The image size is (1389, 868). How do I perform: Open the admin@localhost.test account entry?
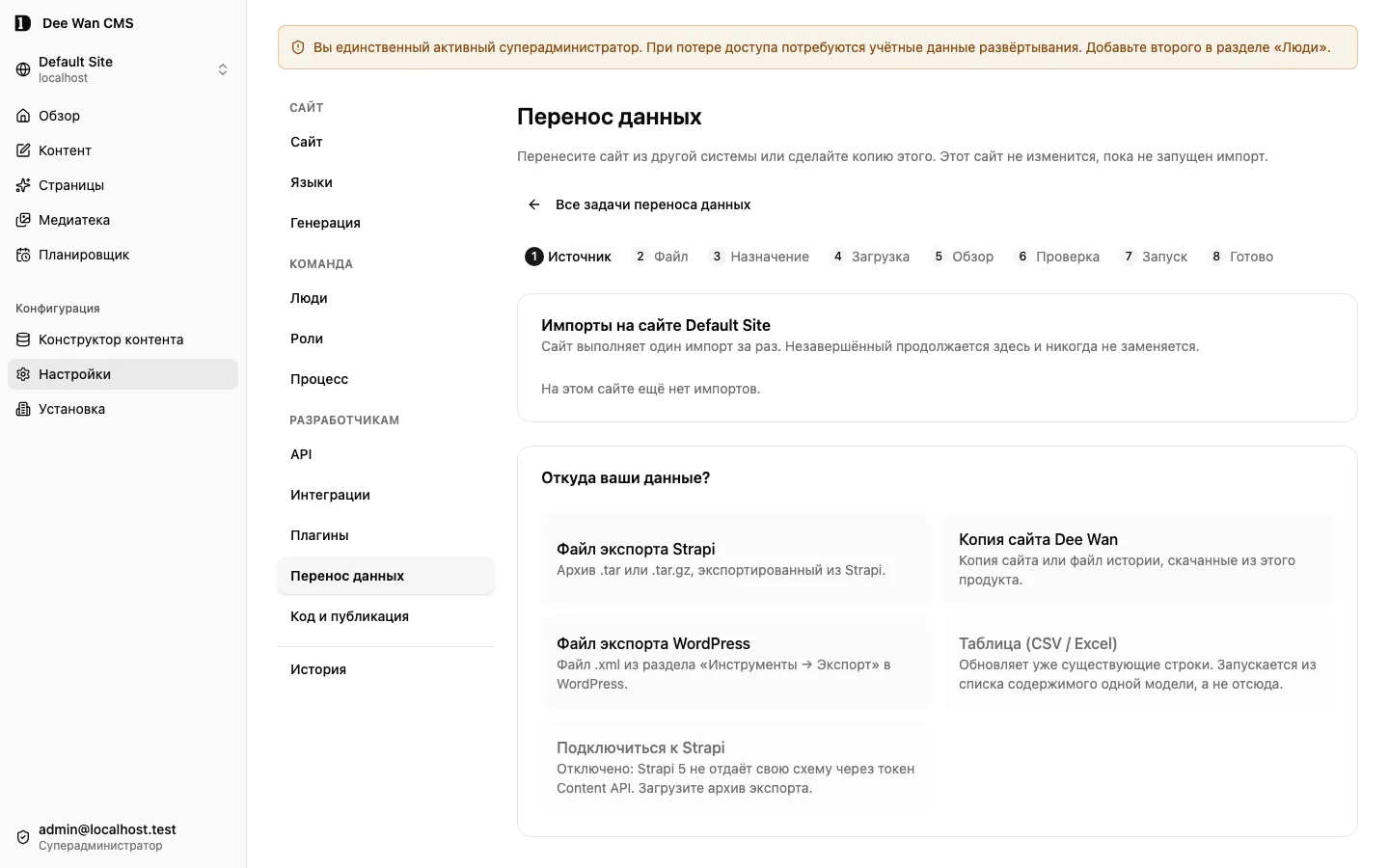point(123,837)
